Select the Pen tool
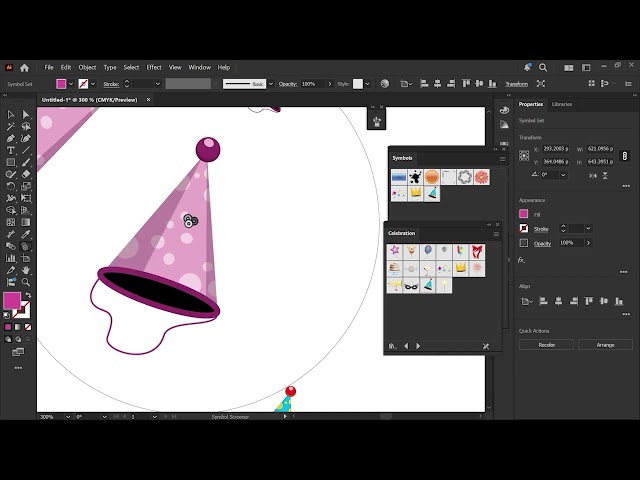This screenshot has width=640, height=480. tap(11, 138)
